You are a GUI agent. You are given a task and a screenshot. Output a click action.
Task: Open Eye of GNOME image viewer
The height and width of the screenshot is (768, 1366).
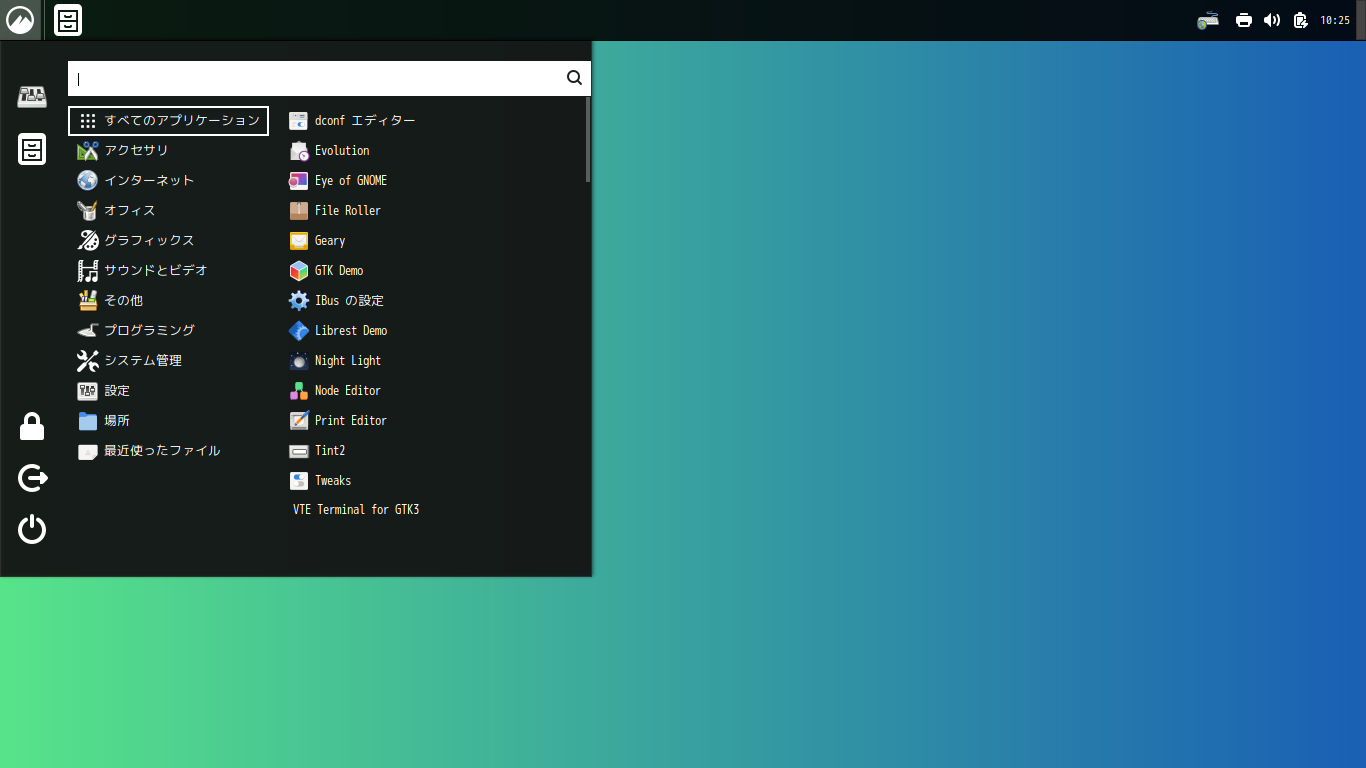(x=432, y=180)
